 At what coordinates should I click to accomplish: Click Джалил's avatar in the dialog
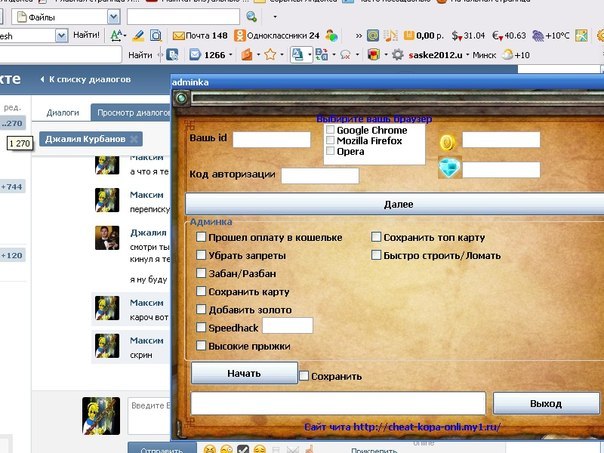(107, 238)
